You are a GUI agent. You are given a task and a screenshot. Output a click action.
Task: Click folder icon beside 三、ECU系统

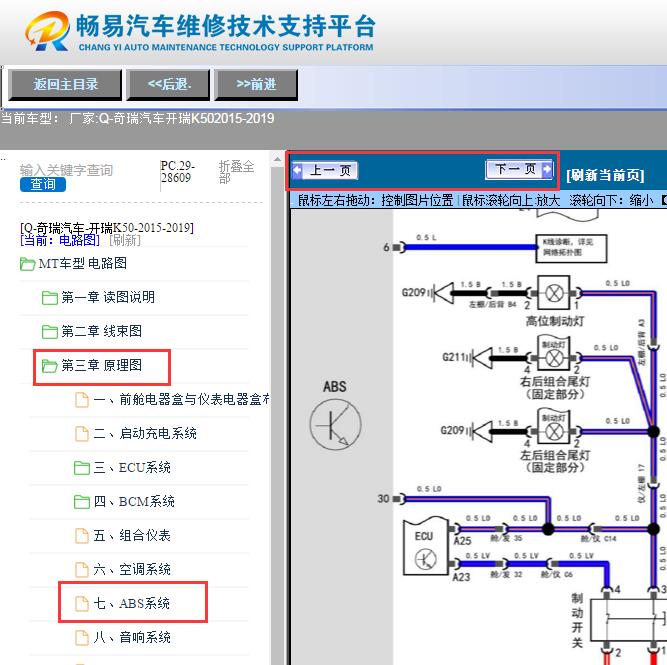(82, 468)
